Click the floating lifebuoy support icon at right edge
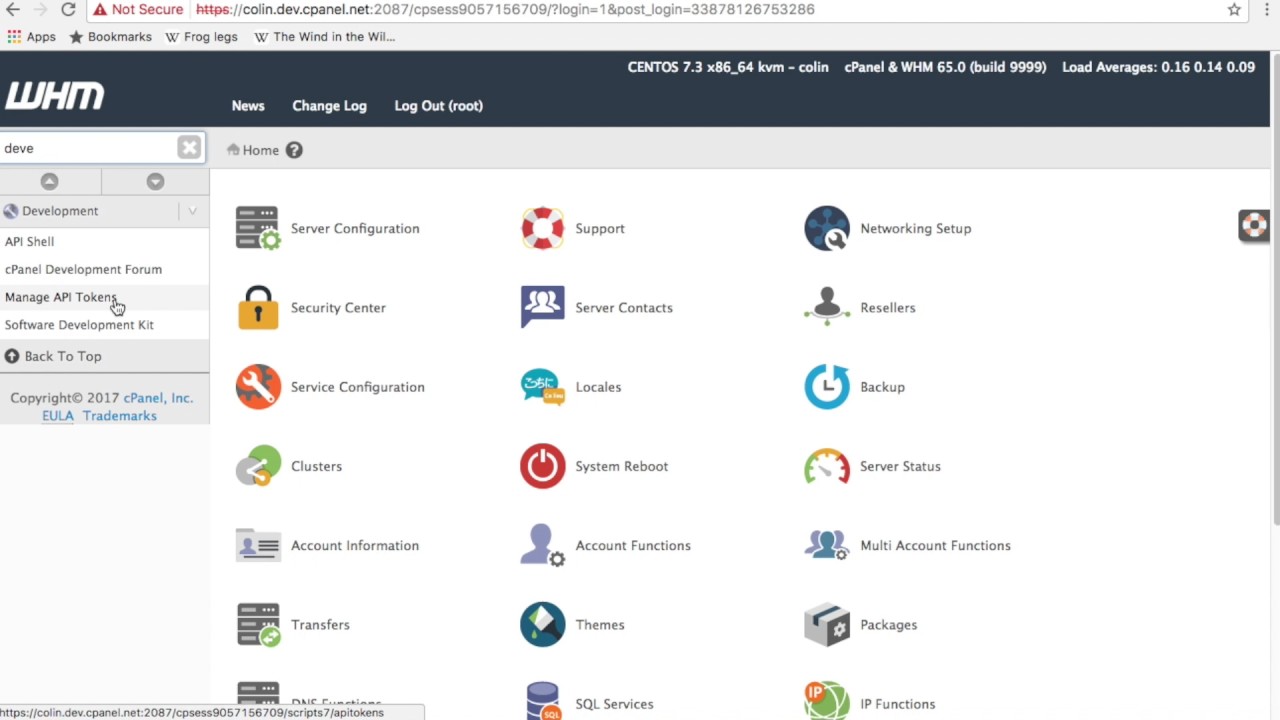The height and width of the screenshot is (720, 1280). [x=1254, y=226]
